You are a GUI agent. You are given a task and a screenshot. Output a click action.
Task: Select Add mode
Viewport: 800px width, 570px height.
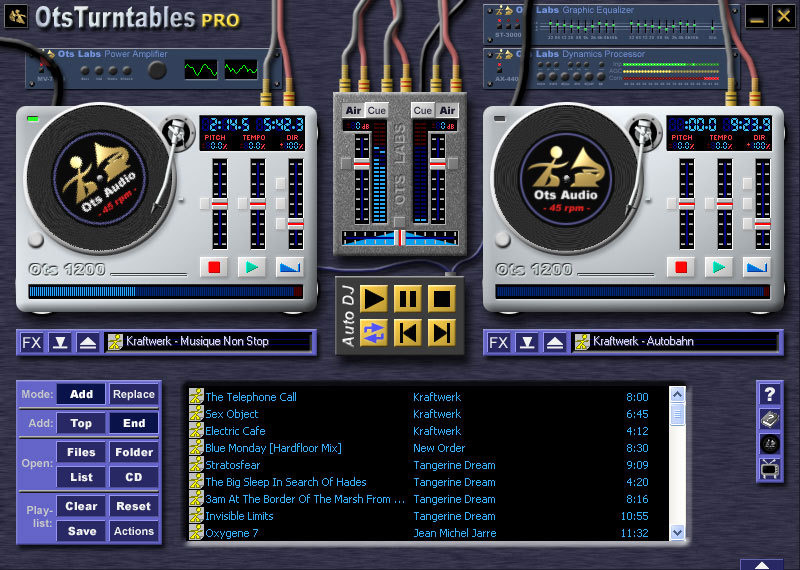81,394
